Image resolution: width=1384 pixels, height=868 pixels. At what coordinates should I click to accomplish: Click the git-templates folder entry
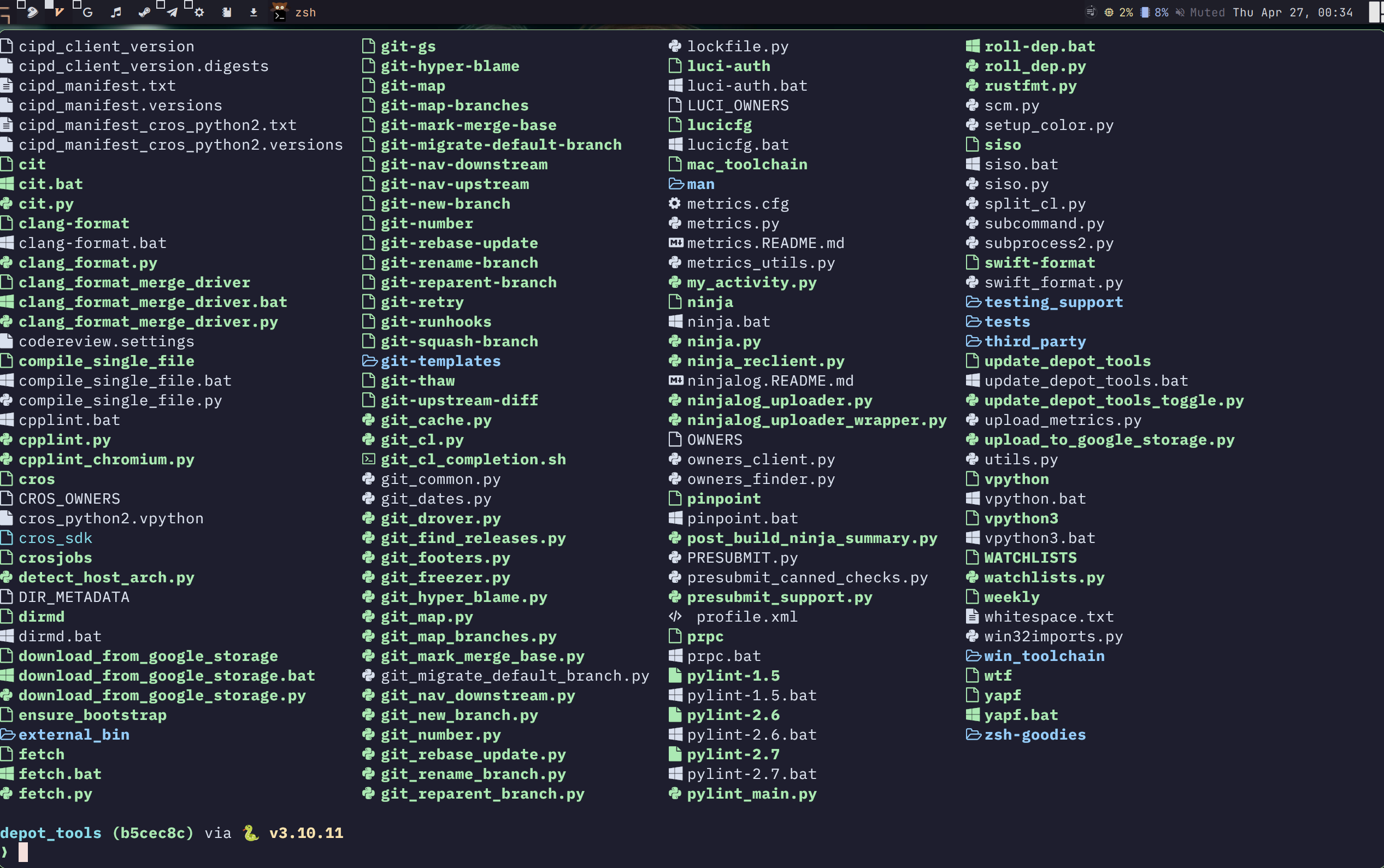pos(440,361)
